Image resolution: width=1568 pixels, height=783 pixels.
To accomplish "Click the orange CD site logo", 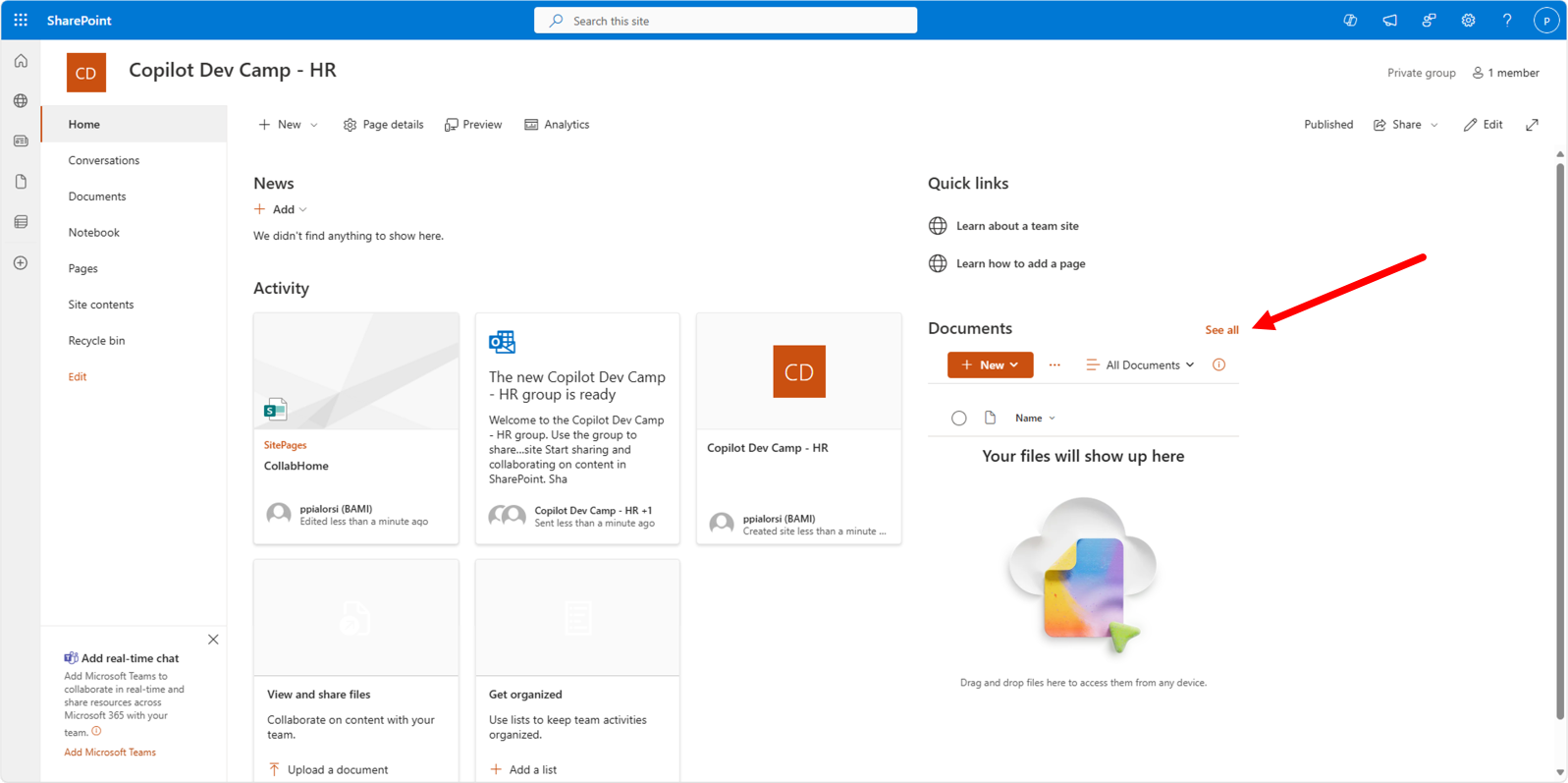I will pos(86,73).
